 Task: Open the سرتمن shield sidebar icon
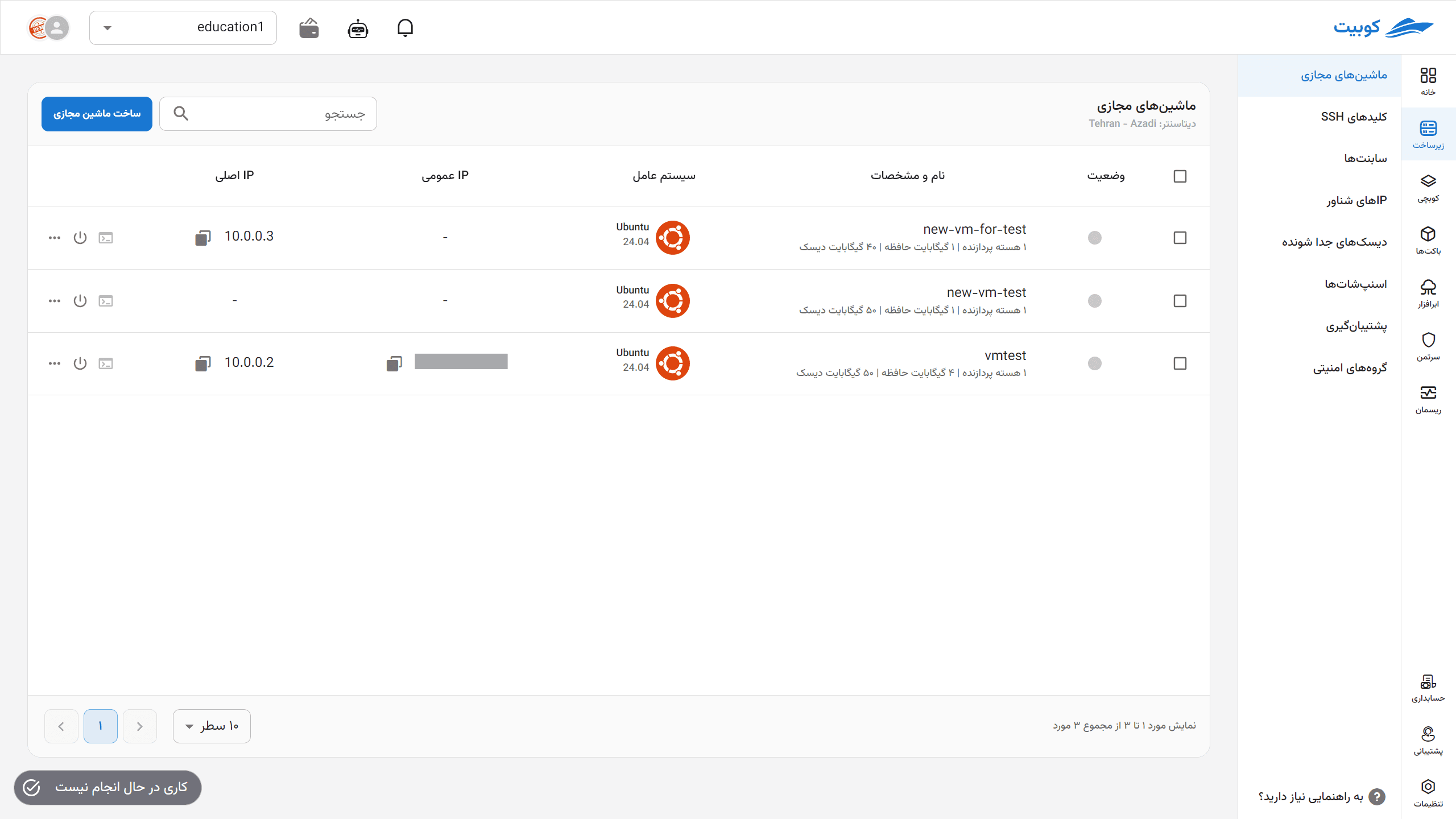tap(1428, 346)
